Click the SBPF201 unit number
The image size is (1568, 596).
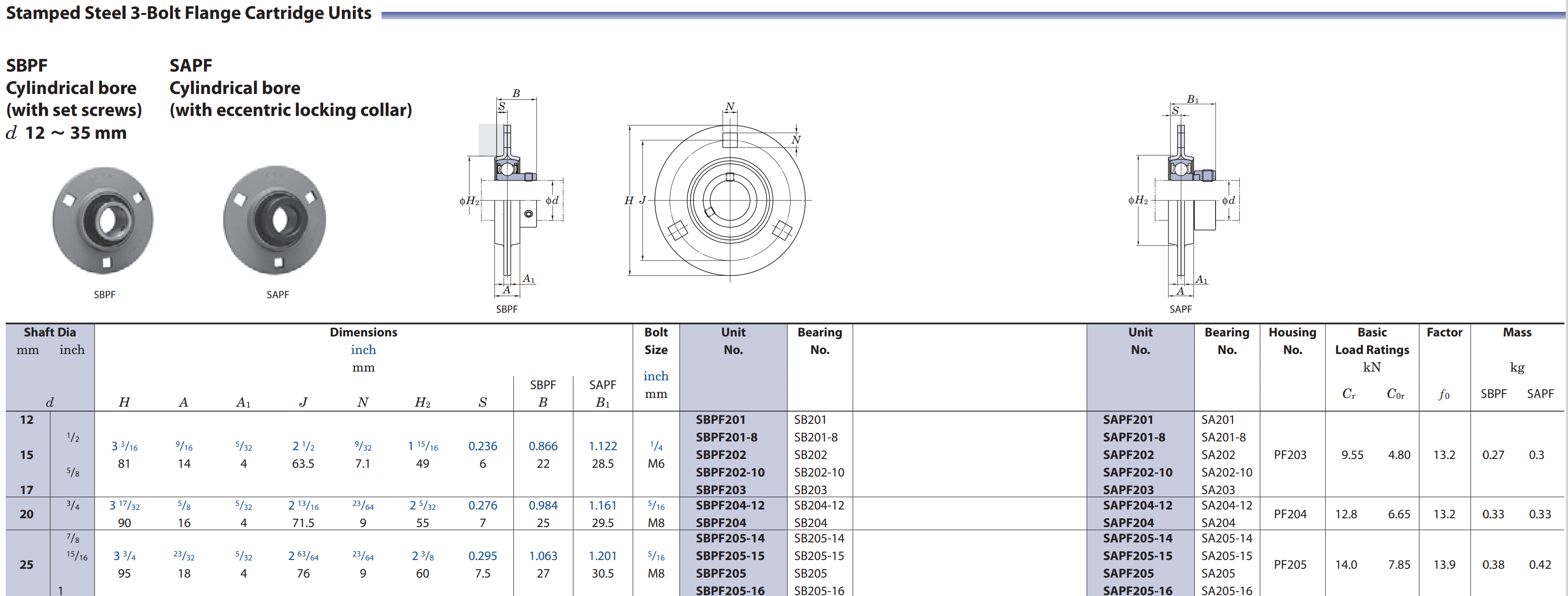tap(720, 419)
